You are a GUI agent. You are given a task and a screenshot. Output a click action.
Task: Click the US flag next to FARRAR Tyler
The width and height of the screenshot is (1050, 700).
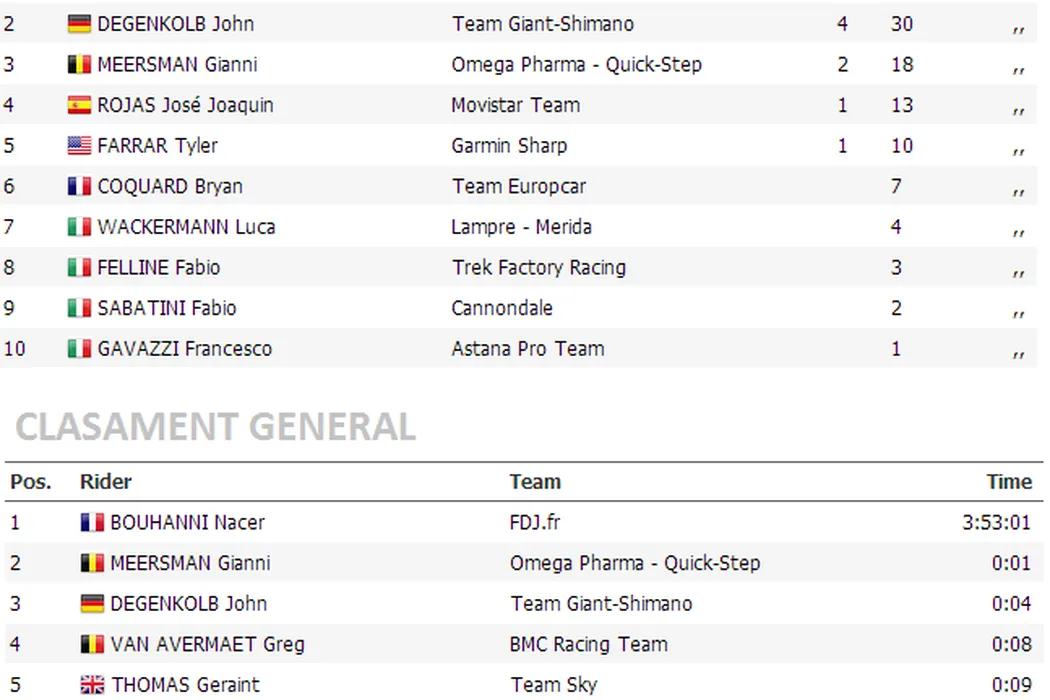[79, 146]
